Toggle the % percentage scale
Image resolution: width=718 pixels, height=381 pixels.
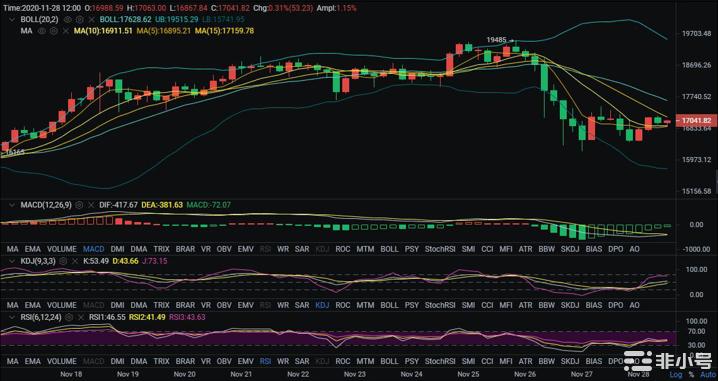[x=691, y=375]
